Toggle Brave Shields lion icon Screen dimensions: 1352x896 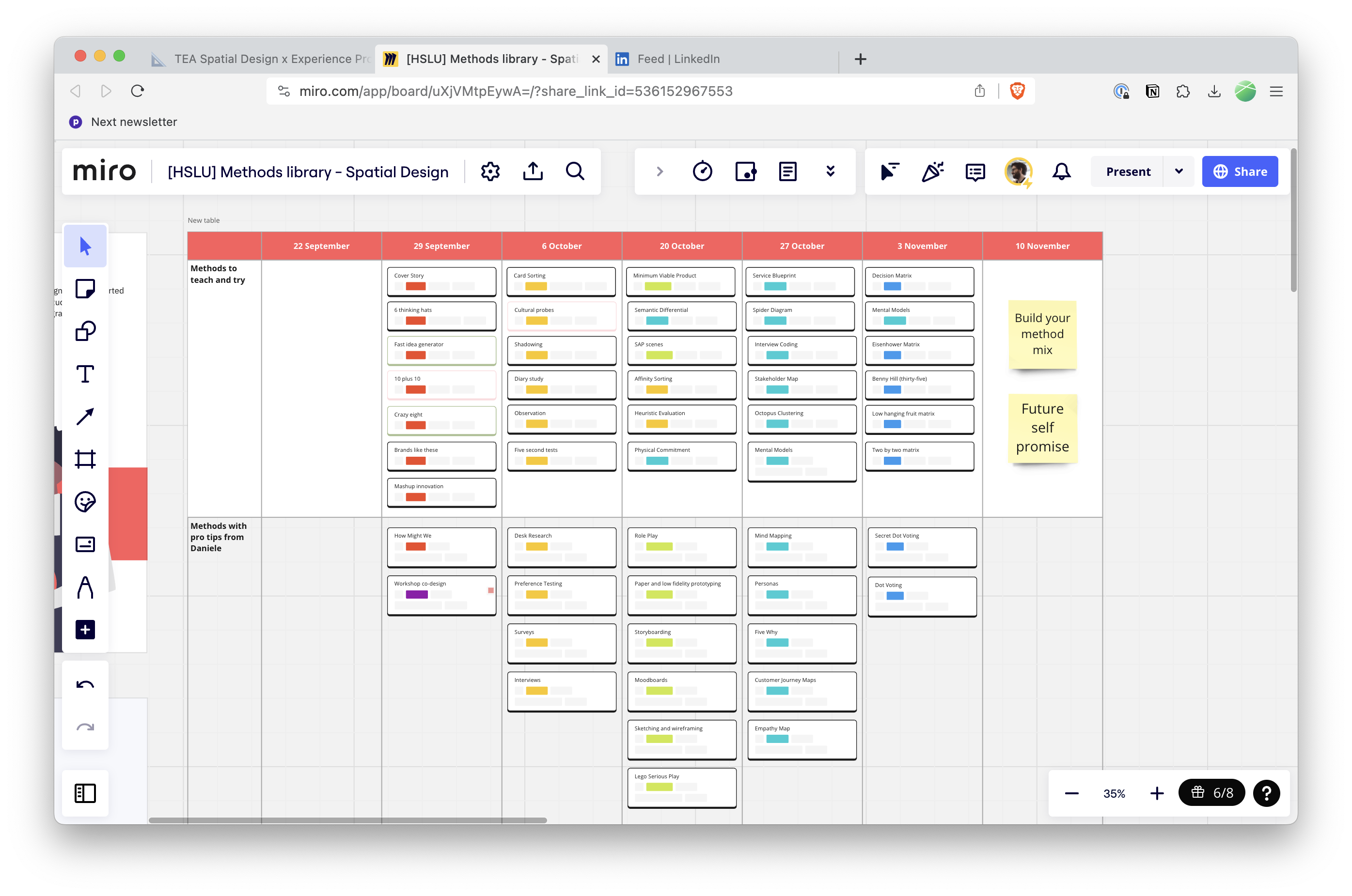coord(1017,91)
